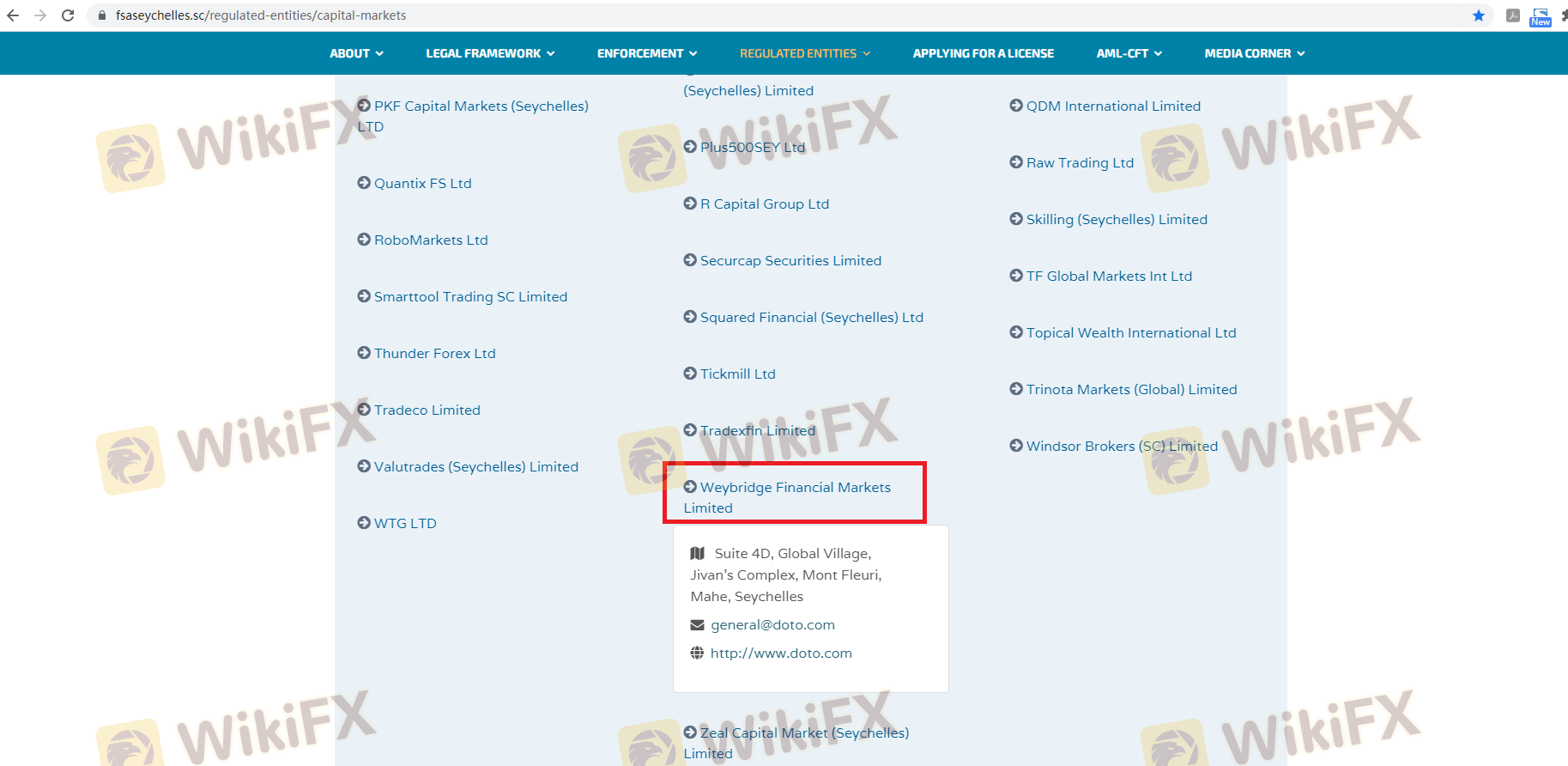Click the bookmark star icon
1568x766 pixels.
1478,15
